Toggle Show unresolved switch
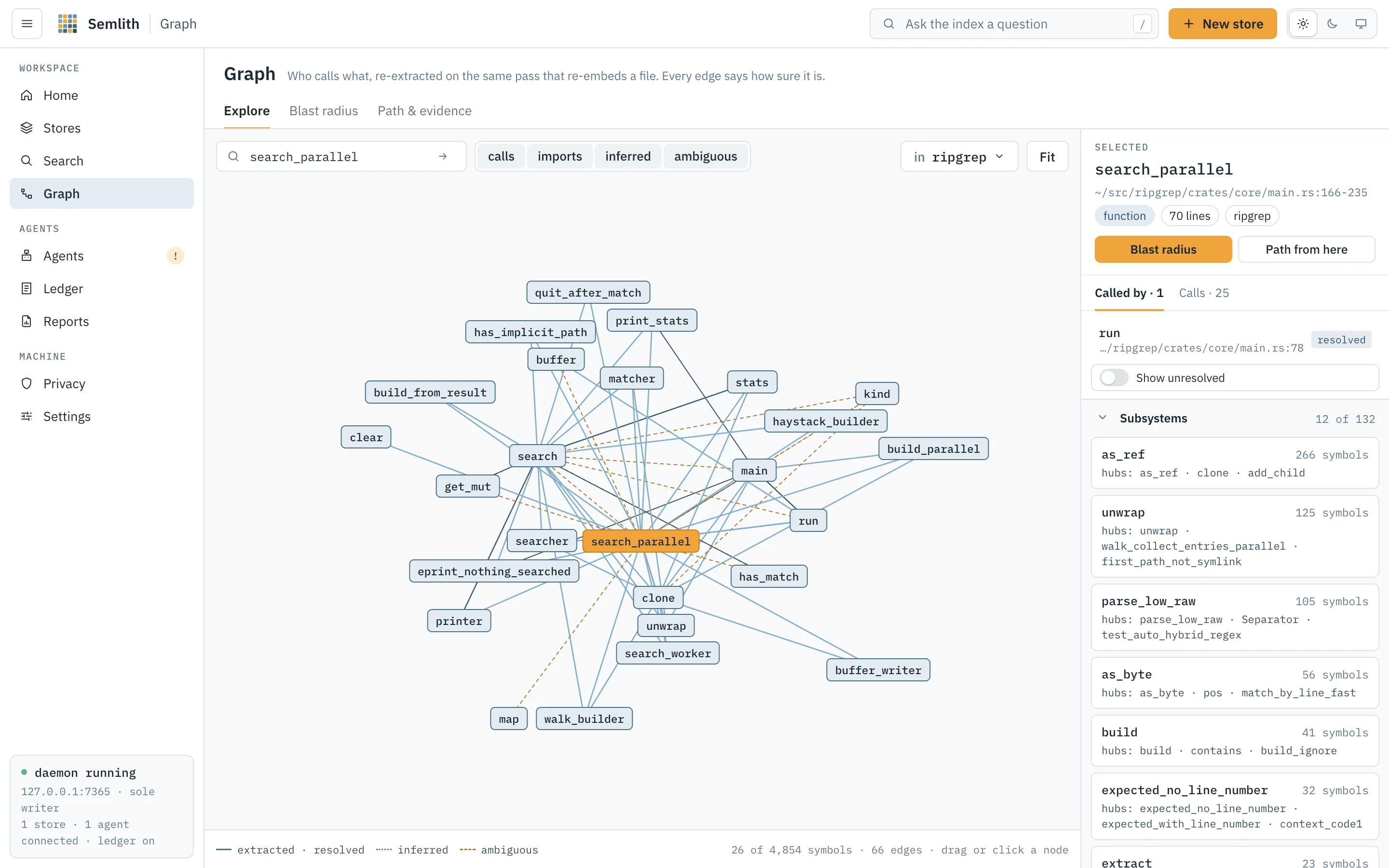This screenshot has height=868, width=1389. 1114,378
